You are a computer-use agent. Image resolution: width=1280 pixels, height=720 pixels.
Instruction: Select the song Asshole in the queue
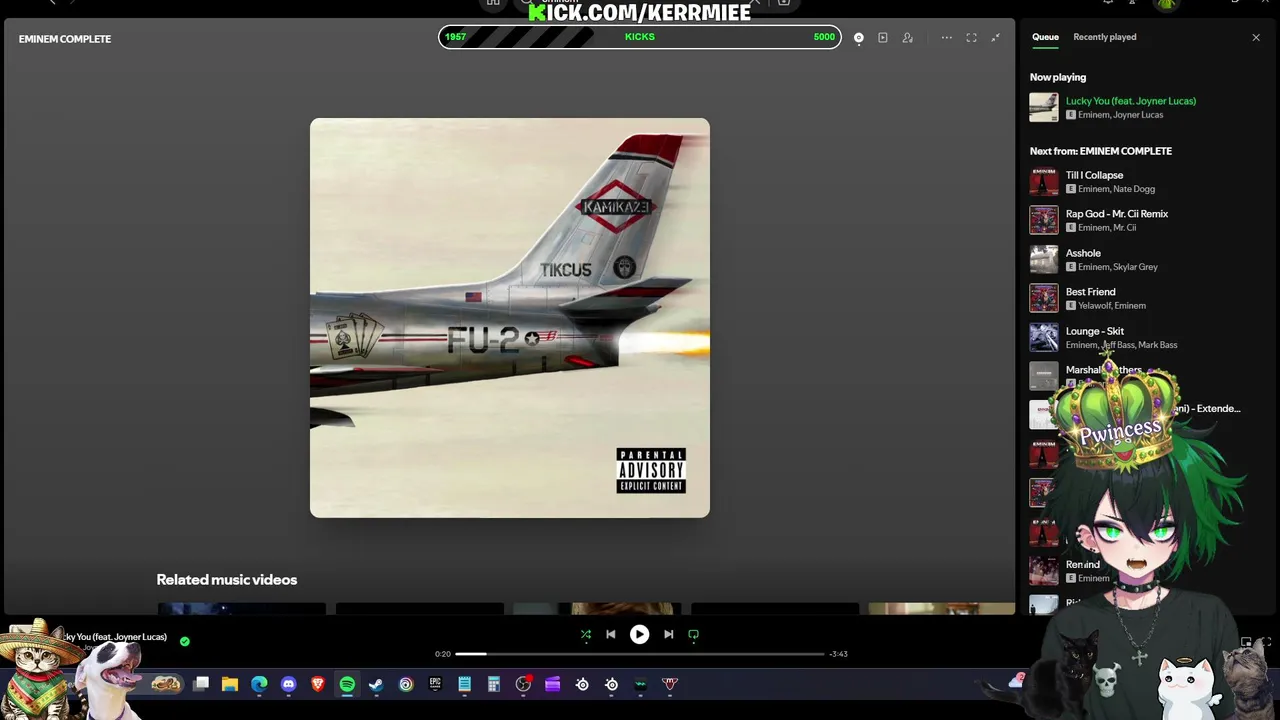(x=1083, y=253)
